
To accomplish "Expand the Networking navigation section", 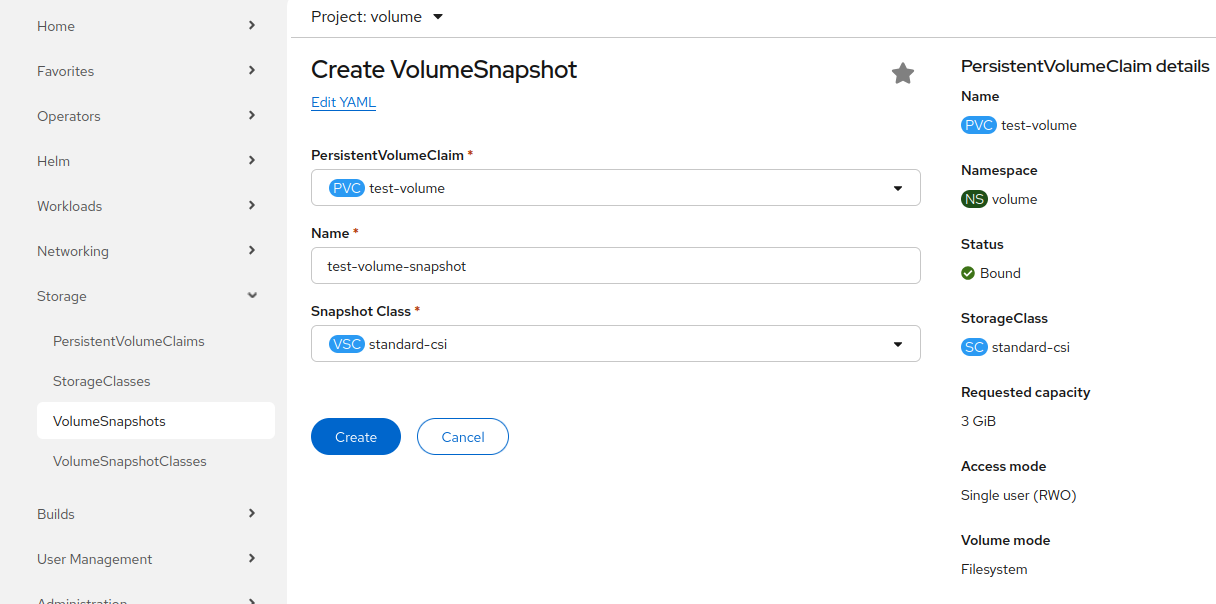I will [145, 251].
